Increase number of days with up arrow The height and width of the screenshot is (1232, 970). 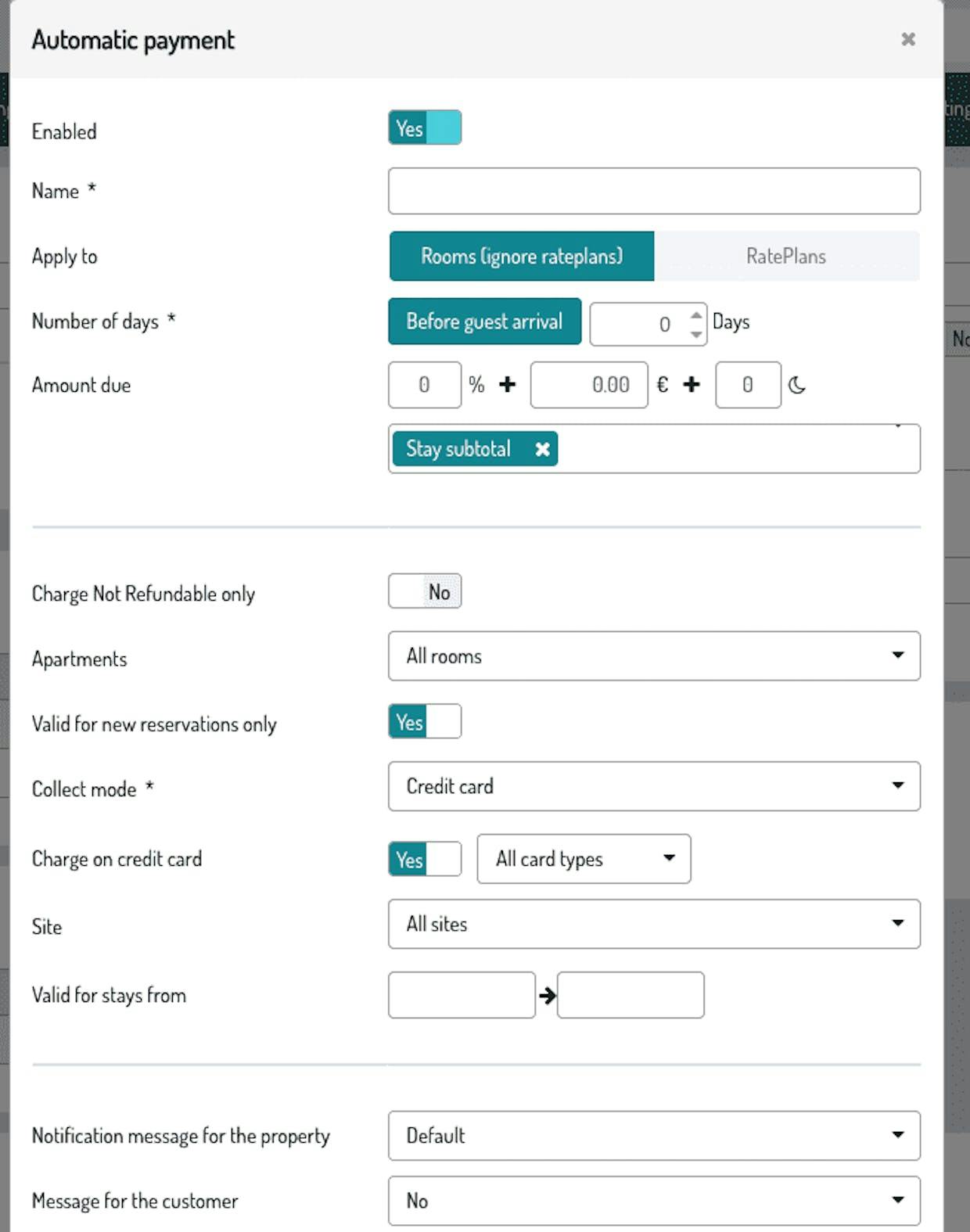click(x=696, y=315)
